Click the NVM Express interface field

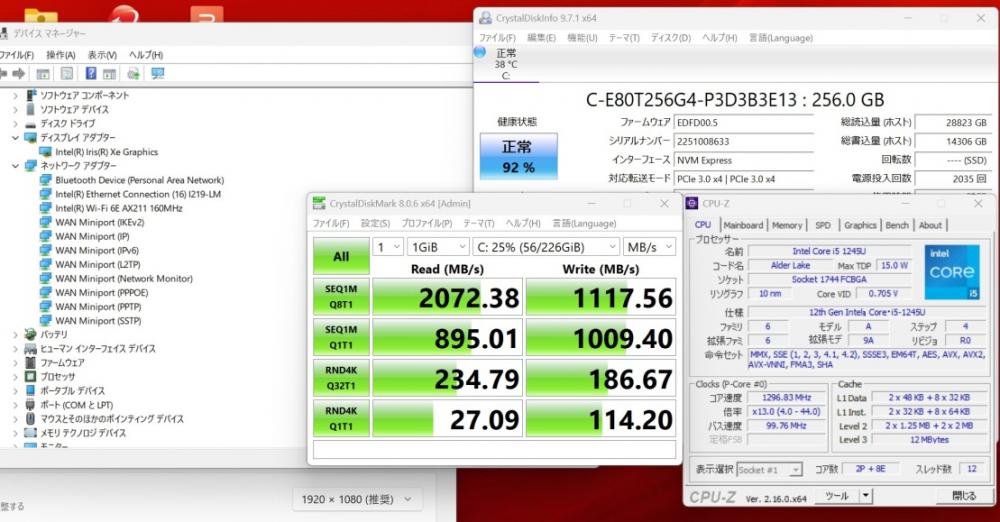[x=744, y=160]
